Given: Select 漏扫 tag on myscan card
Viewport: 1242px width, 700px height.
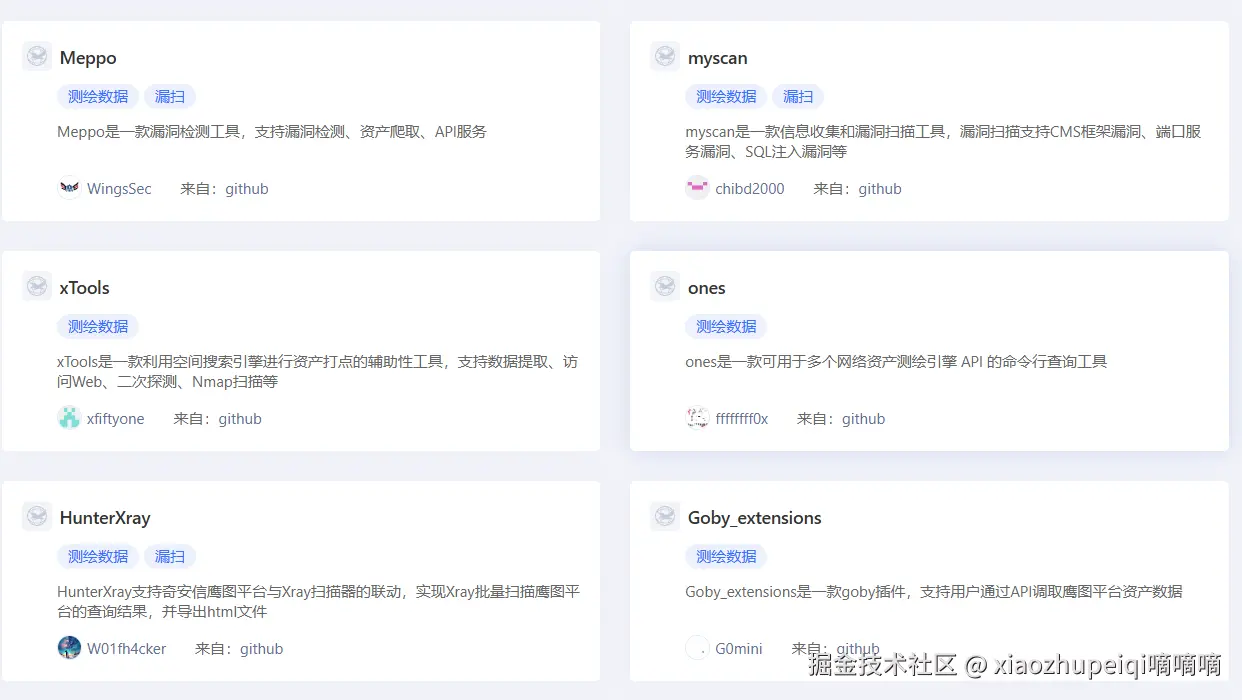Looking at the screenshot, I should point(798,96).
